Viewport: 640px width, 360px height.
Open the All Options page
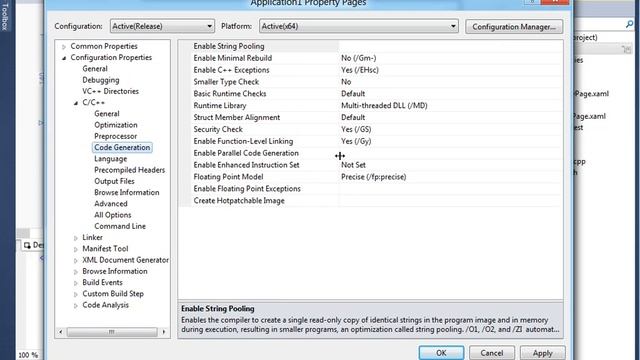tap(113, 215)
